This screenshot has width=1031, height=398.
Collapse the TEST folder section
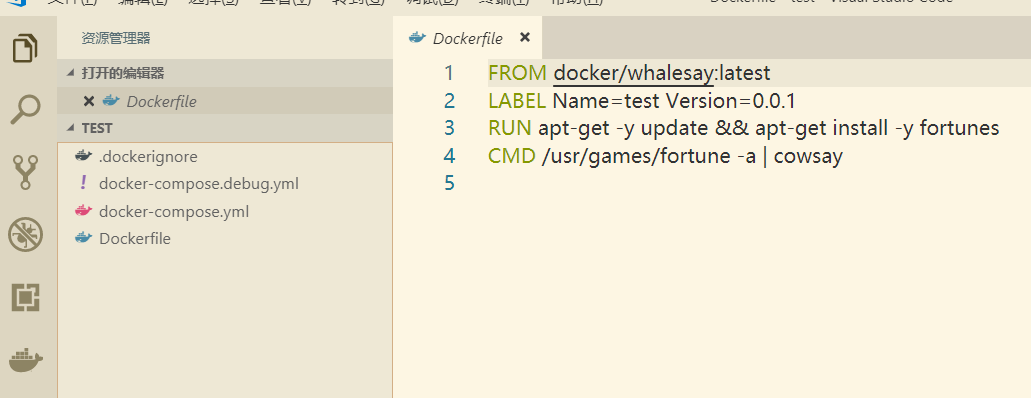(x=225, y=128)
